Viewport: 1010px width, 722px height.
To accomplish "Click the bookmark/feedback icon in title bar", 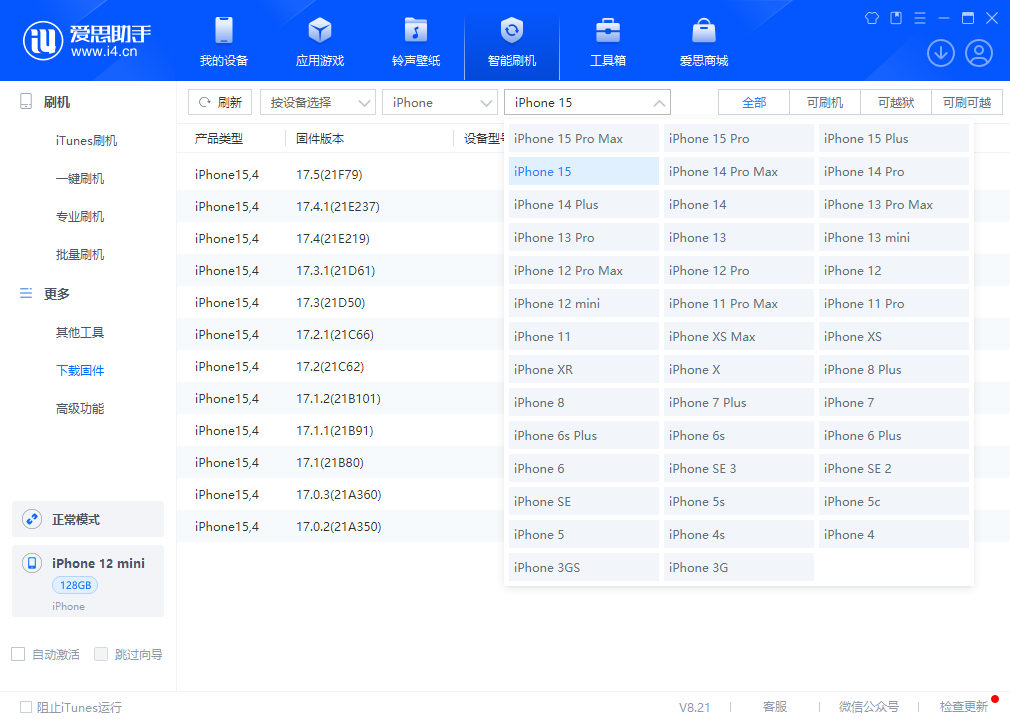I will (895, 18).
